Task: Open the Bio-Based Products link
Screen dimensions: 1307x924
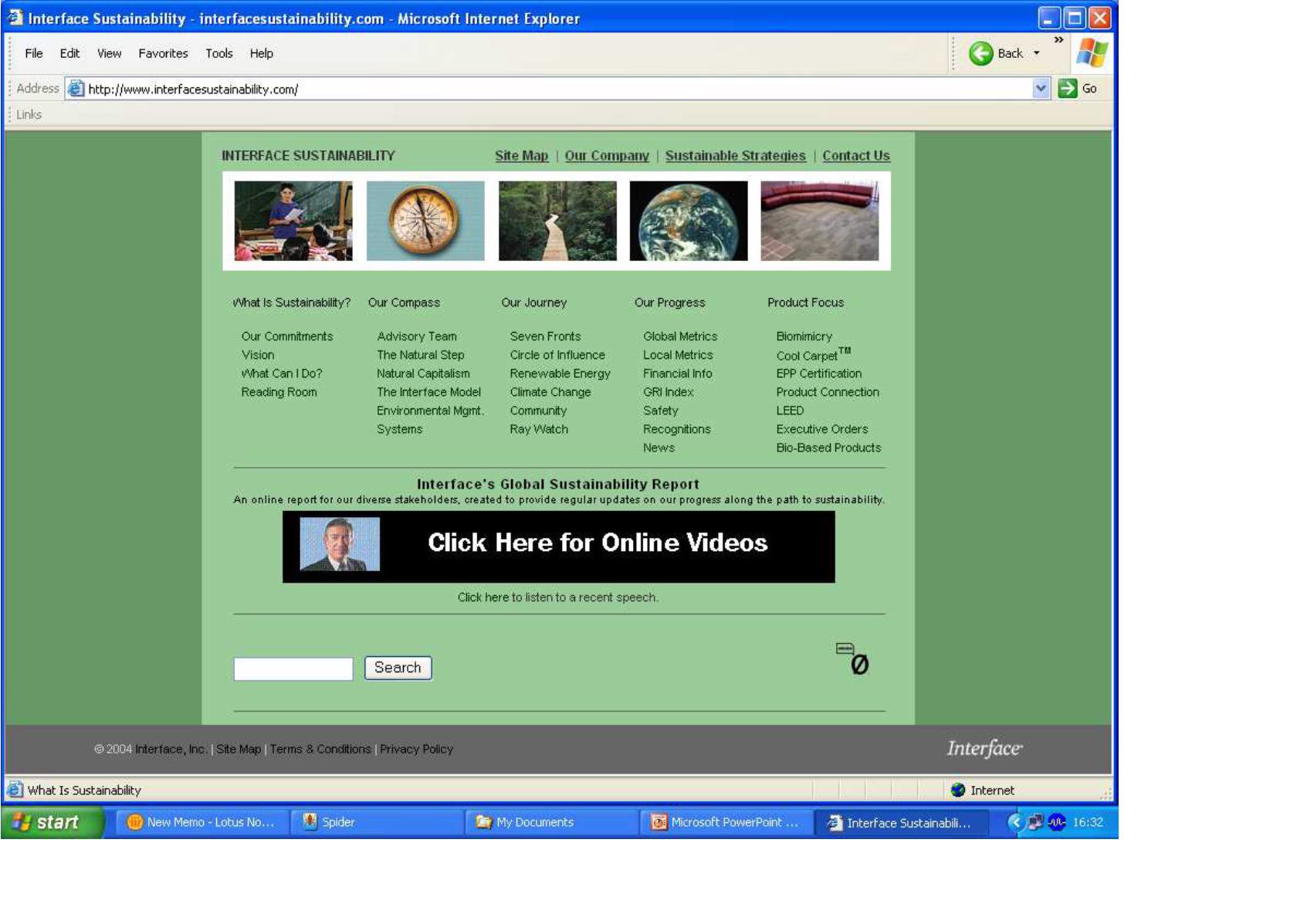Action: click(828, 448)
